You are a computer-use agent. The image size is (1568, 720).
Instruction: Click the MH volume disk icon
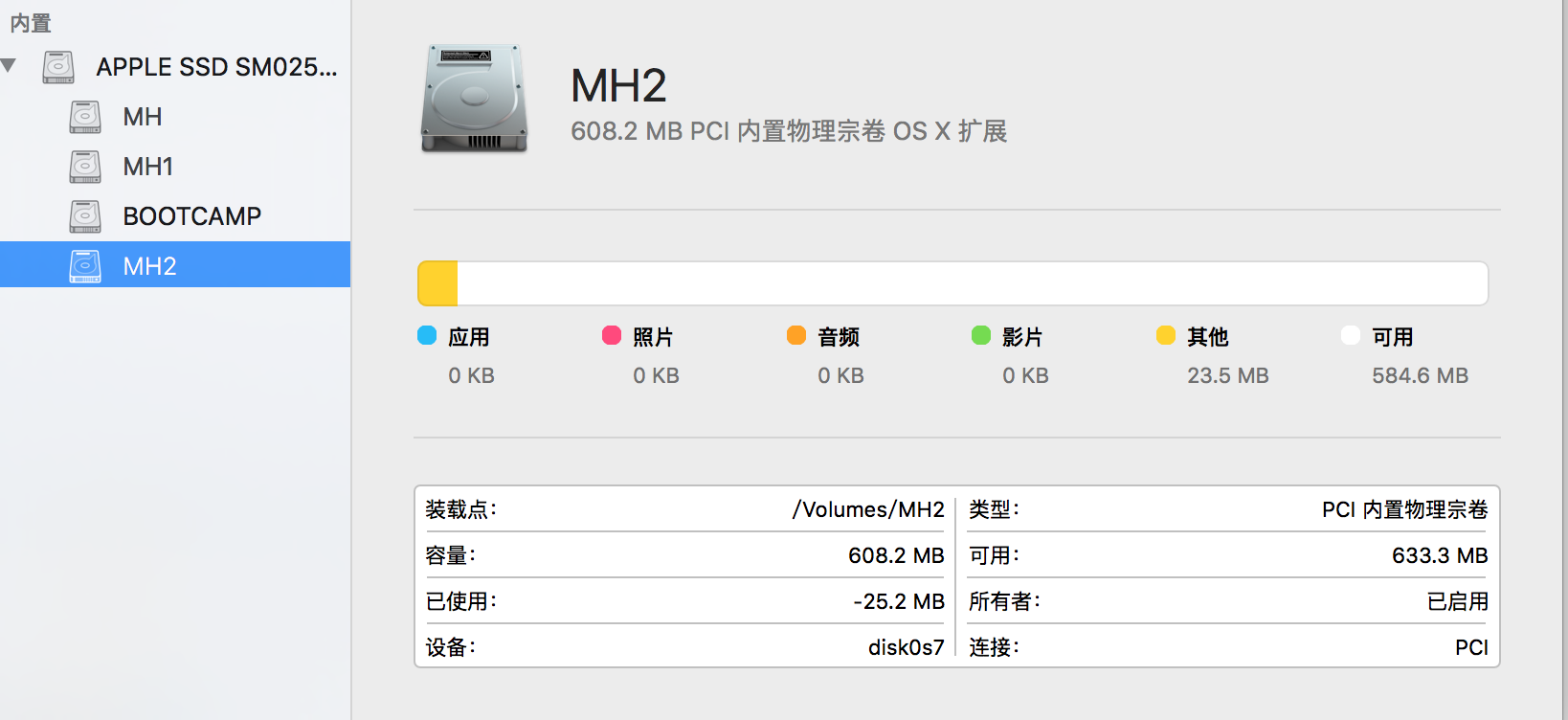pos(85,117)
